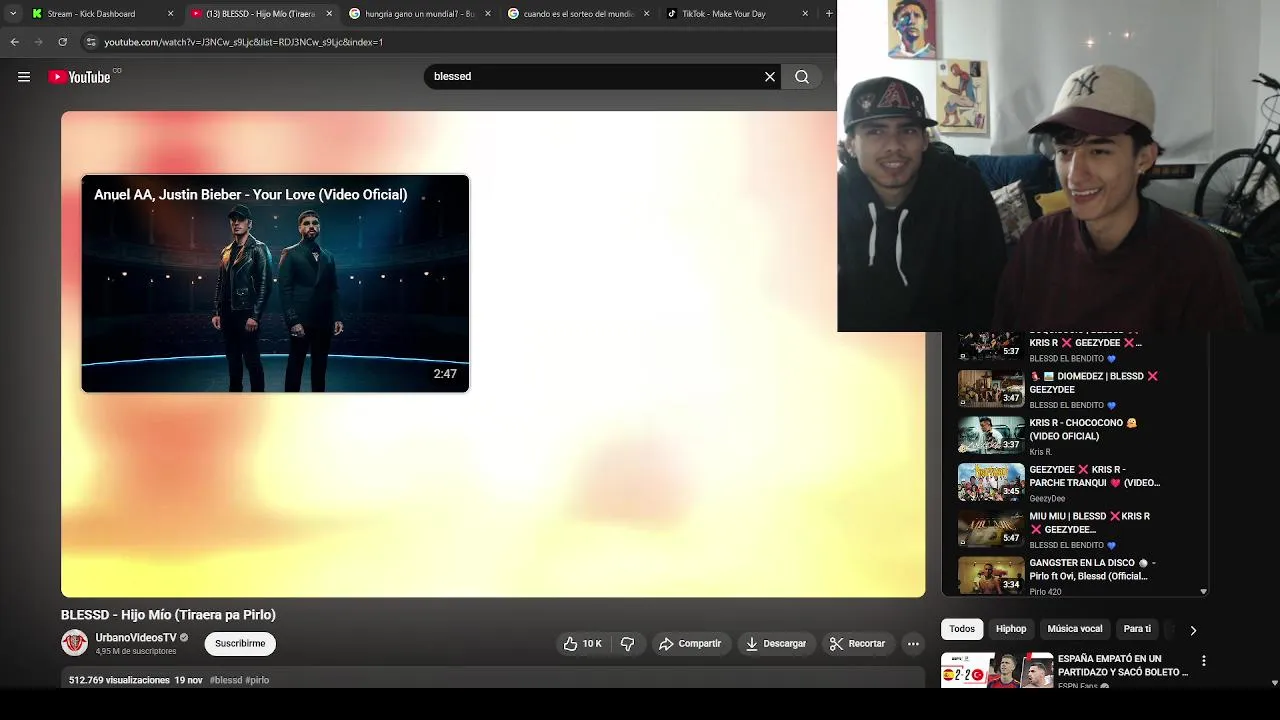The width and height of the screenshot is (1280, 720).
Task: Go back in browser history
Action: tap(14, 42)
